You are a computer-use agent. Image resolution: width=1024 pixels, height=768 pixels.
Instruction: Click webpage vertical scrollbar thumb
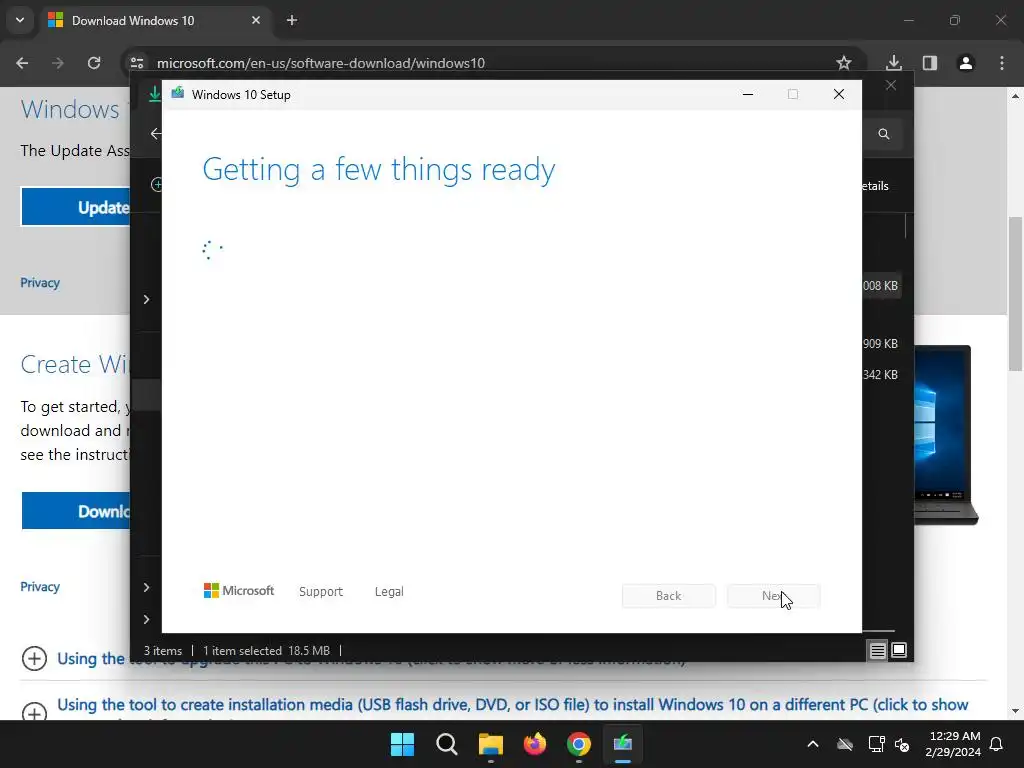tap(1015, 294)
